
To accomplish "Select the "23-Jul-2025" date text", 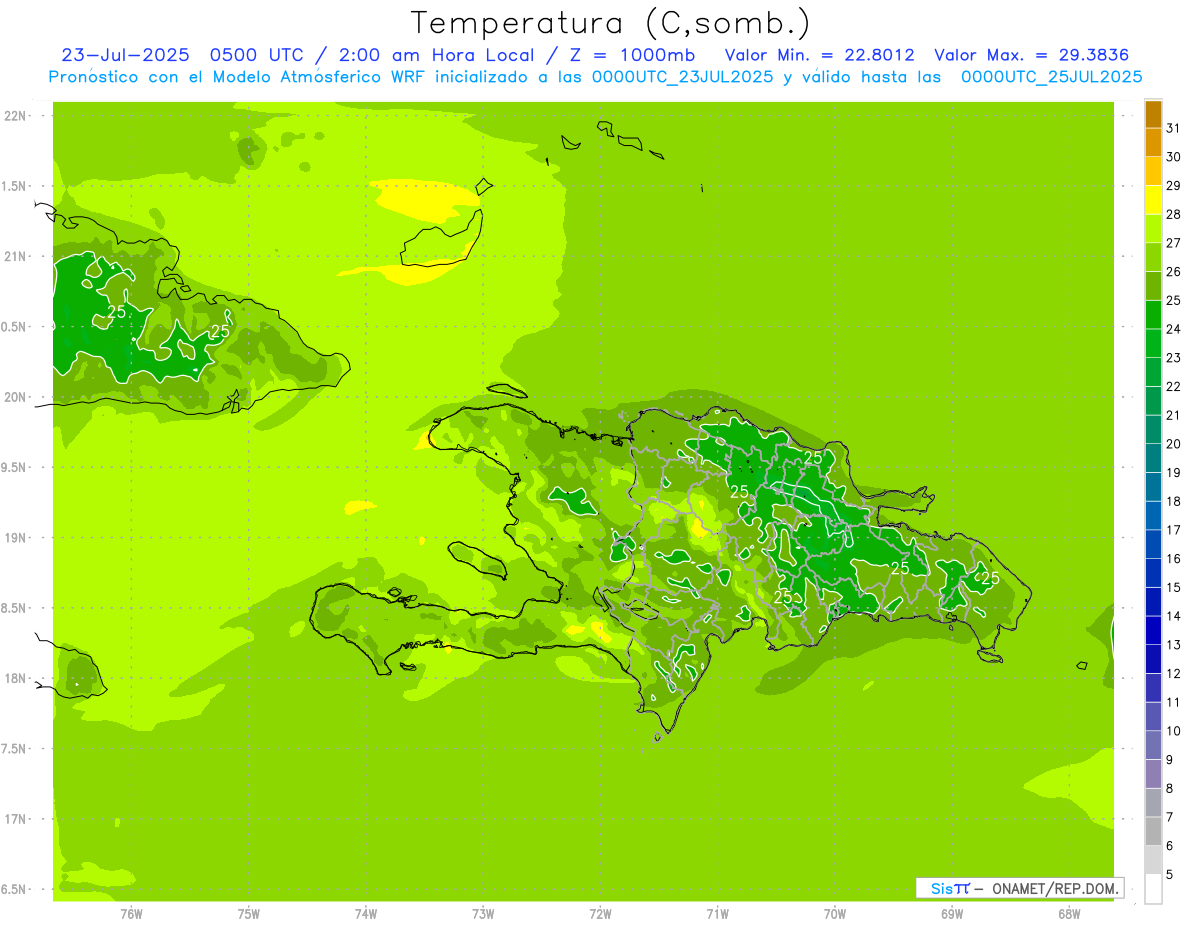I will 126,55.
